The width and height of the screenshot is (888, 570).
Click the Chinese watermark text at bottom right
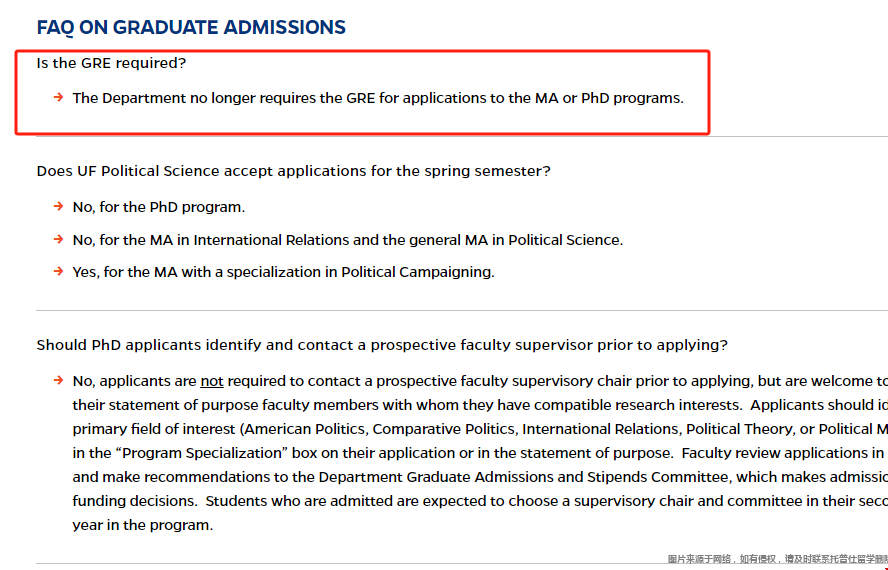778,559
